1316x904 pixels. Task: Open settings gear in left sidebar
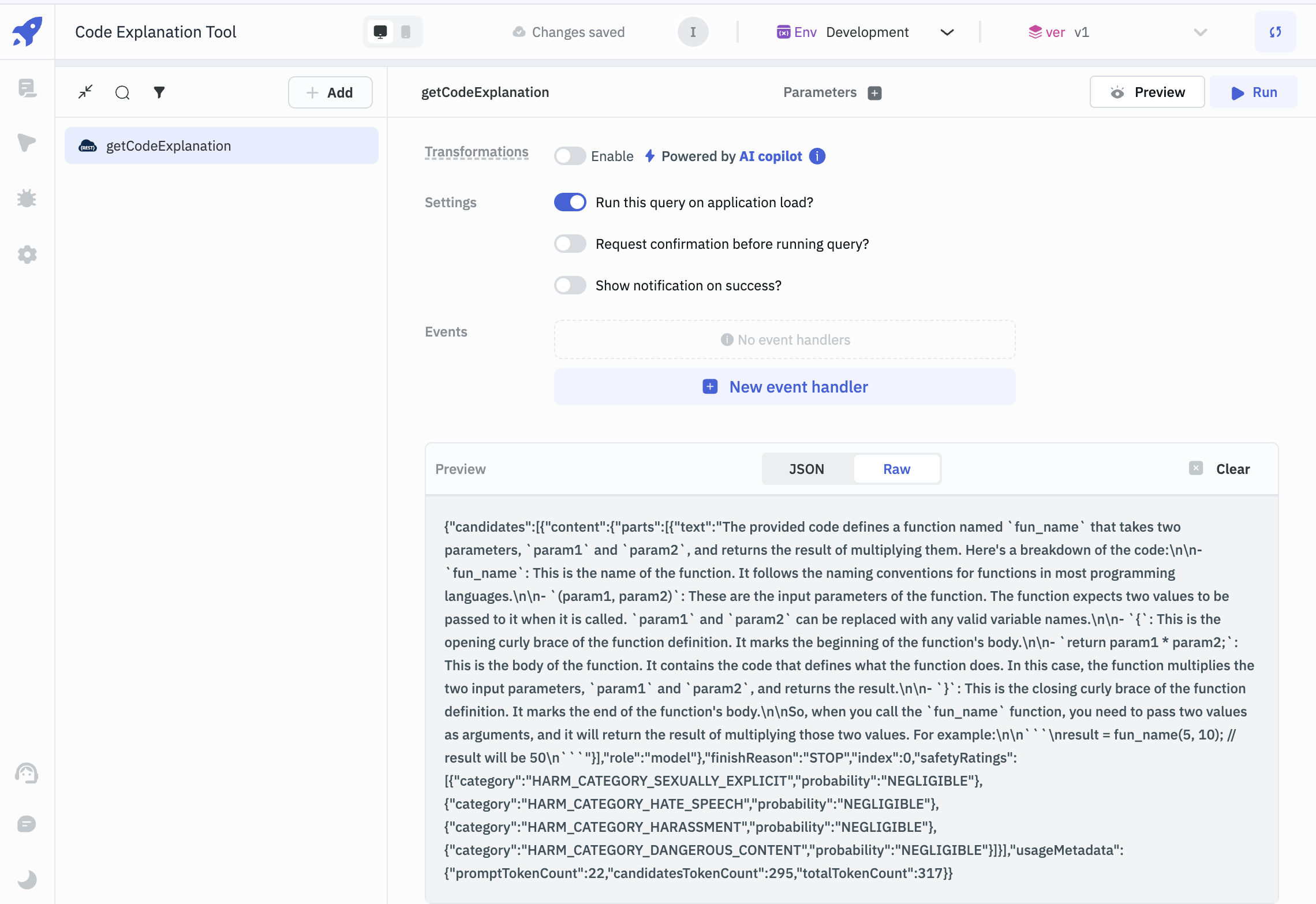27,255
